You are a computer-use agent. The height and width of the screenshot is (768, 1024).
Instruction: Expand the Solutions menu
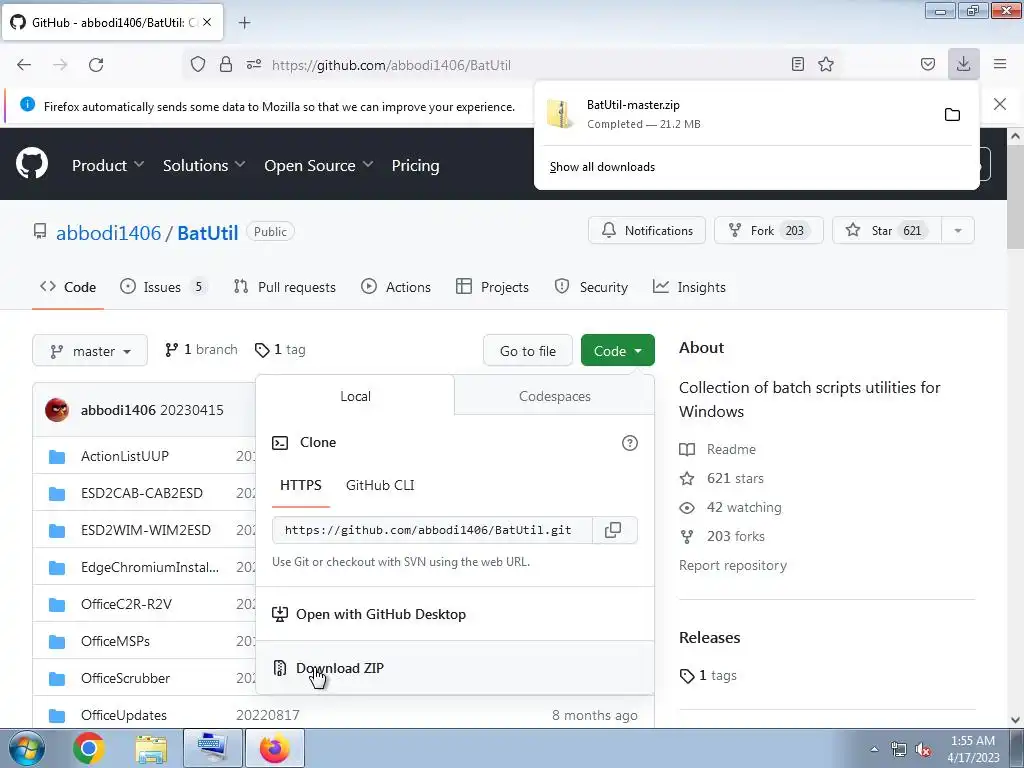[x=204, y=166]
